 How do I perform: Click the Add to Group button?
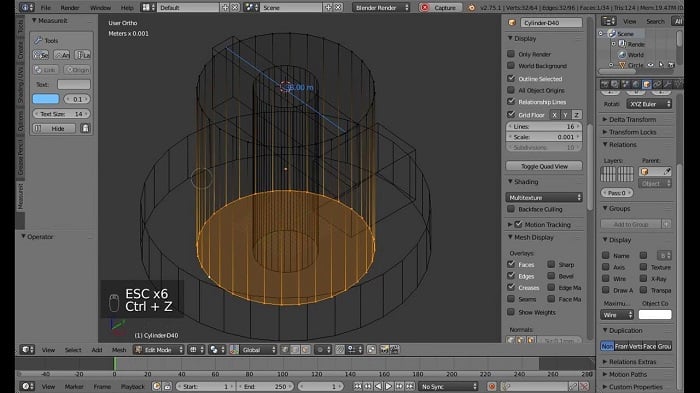[631, 224]
